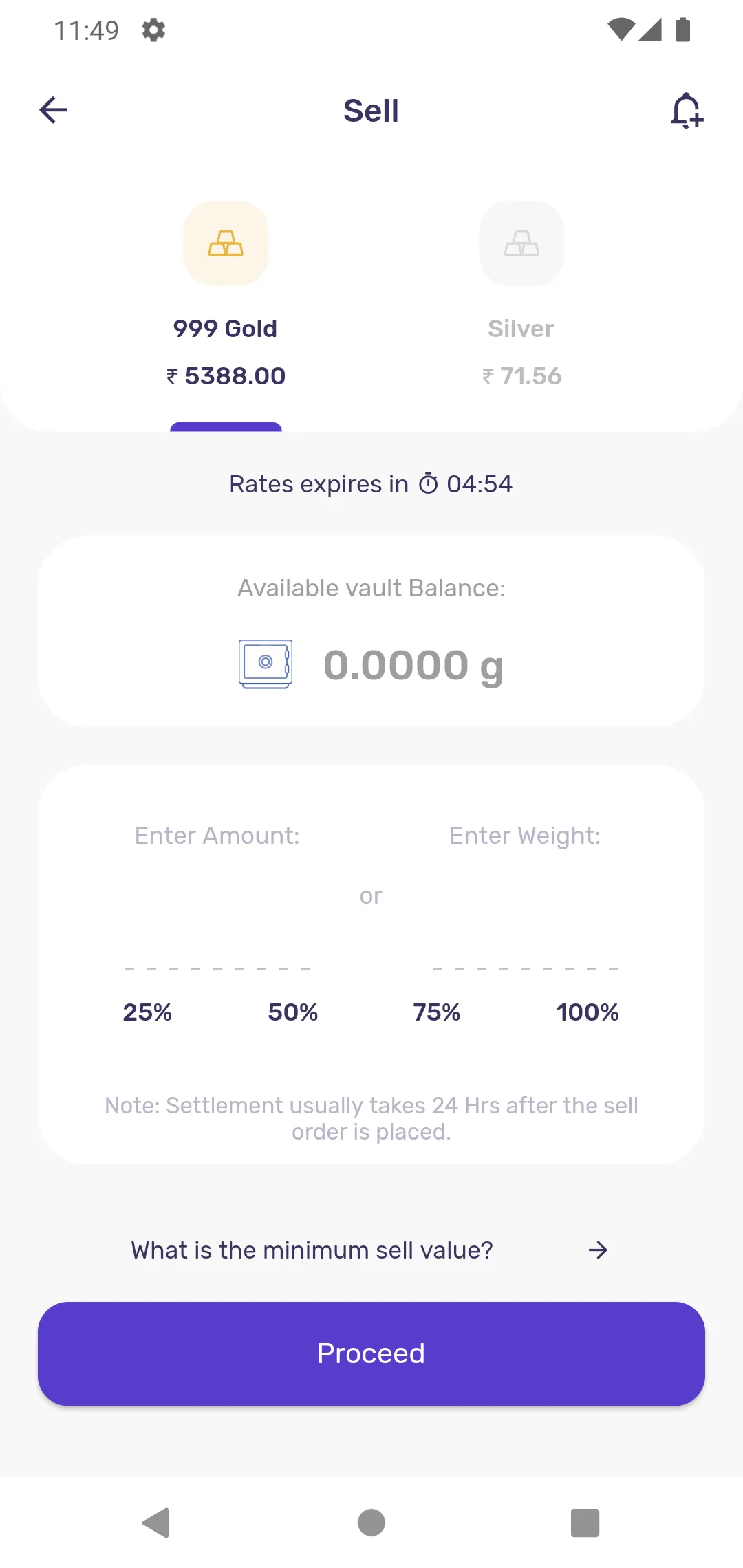Open the price alert bell icon
The image size is (743, 1568).
pyautogui.click(x=687, y=111)
